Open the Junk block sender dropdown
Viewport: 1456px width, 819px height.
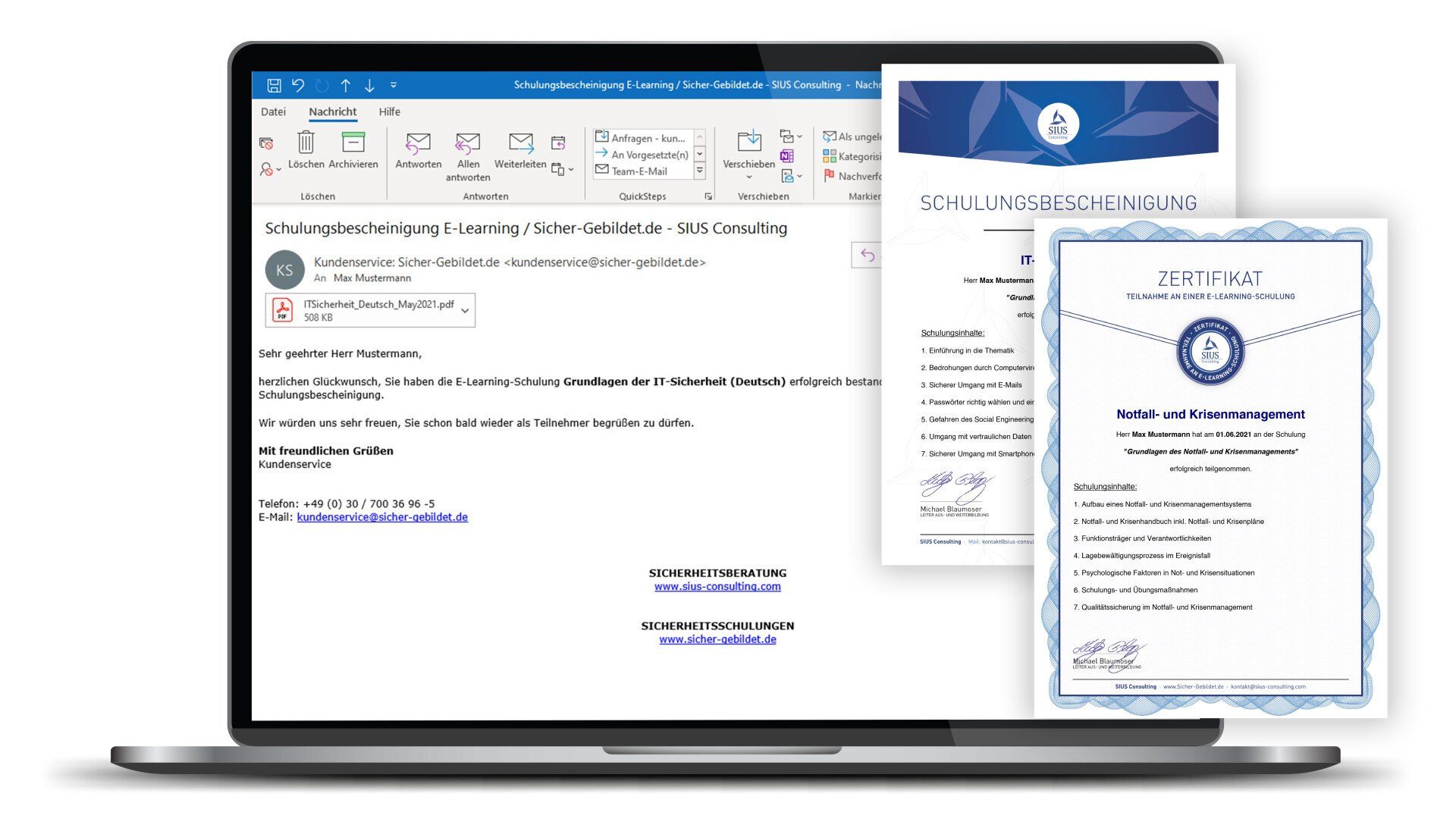[x=270, y=169]
